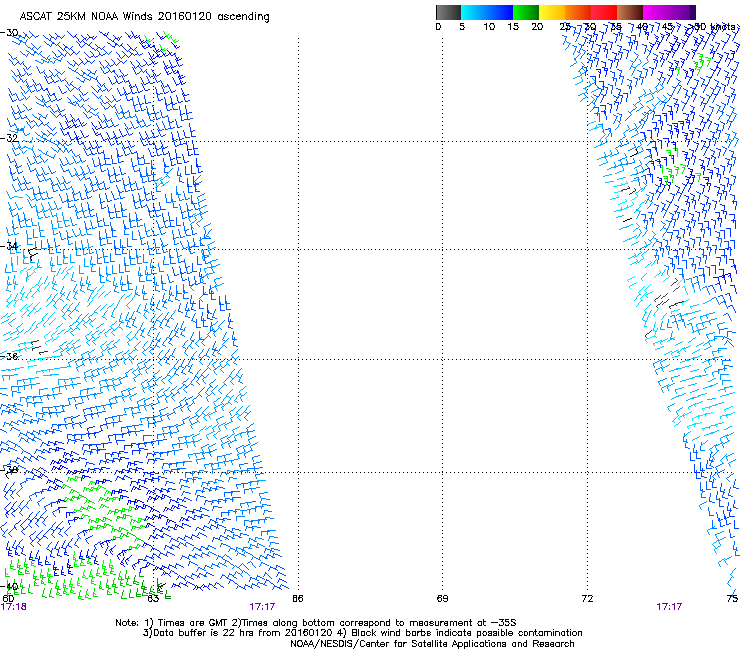Click the 17:17 time label near longitude 66
Viewport: 740px width, 650px height.
(262, 607)
